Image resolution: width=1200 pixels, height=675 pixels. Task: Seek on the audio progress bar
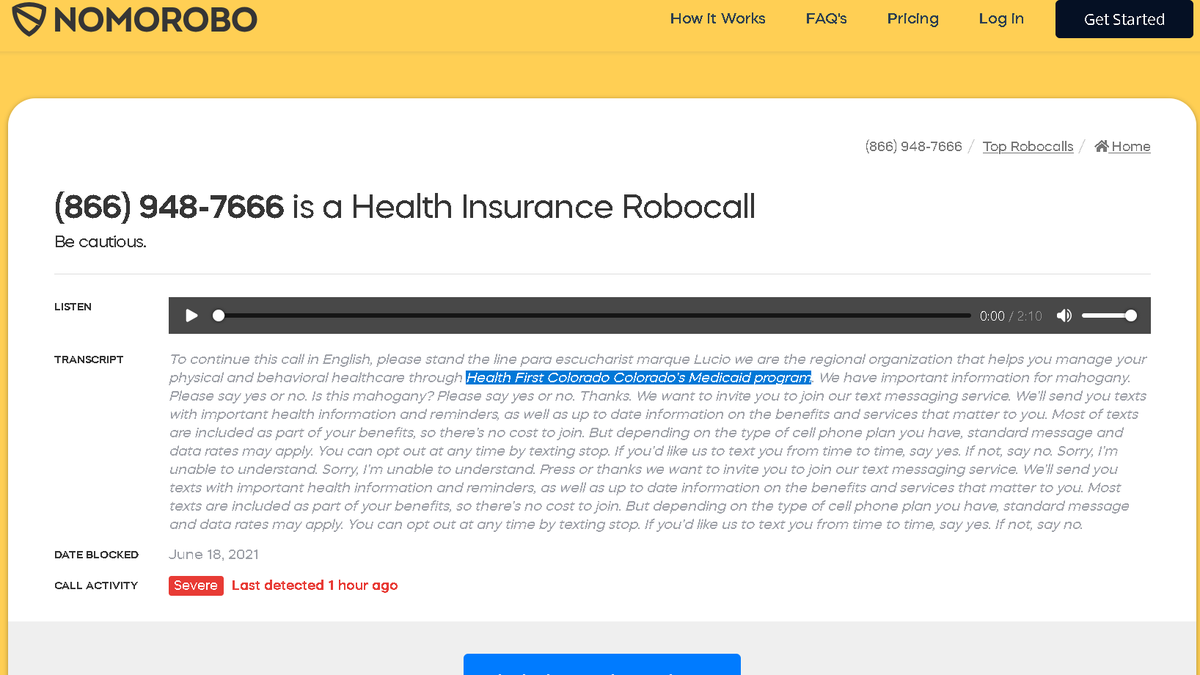(x=592, y=315)
